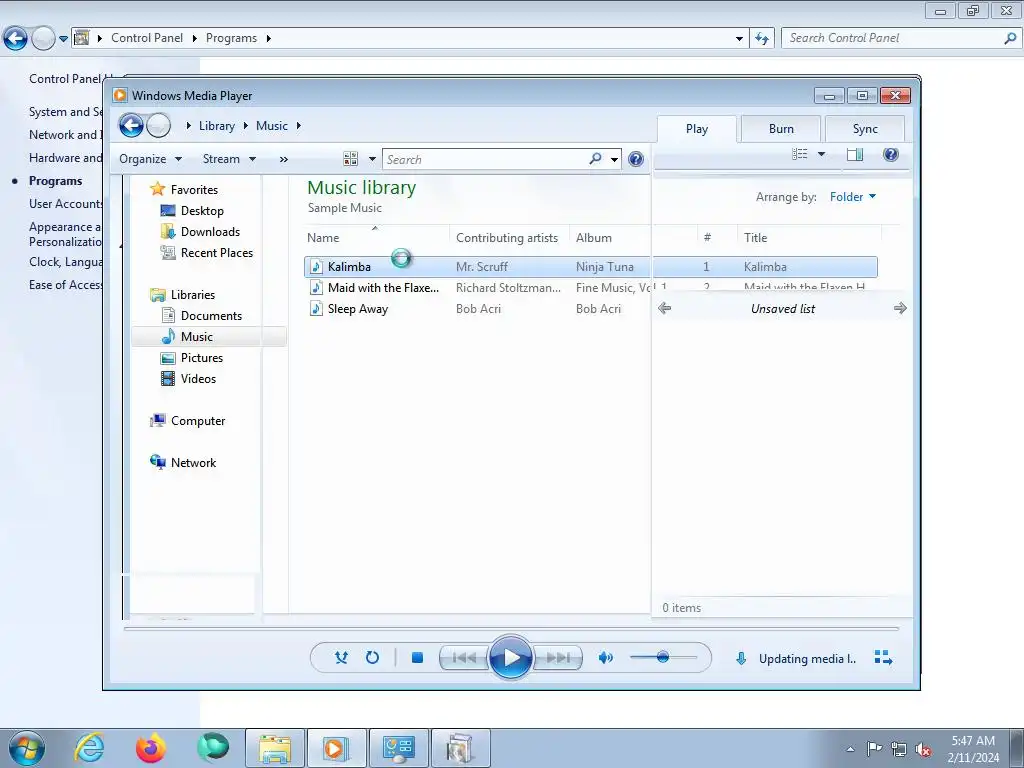Select Favorites in the navigation tree
The height and width of the screenshot is (768, 1024).
[x=194, y=189]
